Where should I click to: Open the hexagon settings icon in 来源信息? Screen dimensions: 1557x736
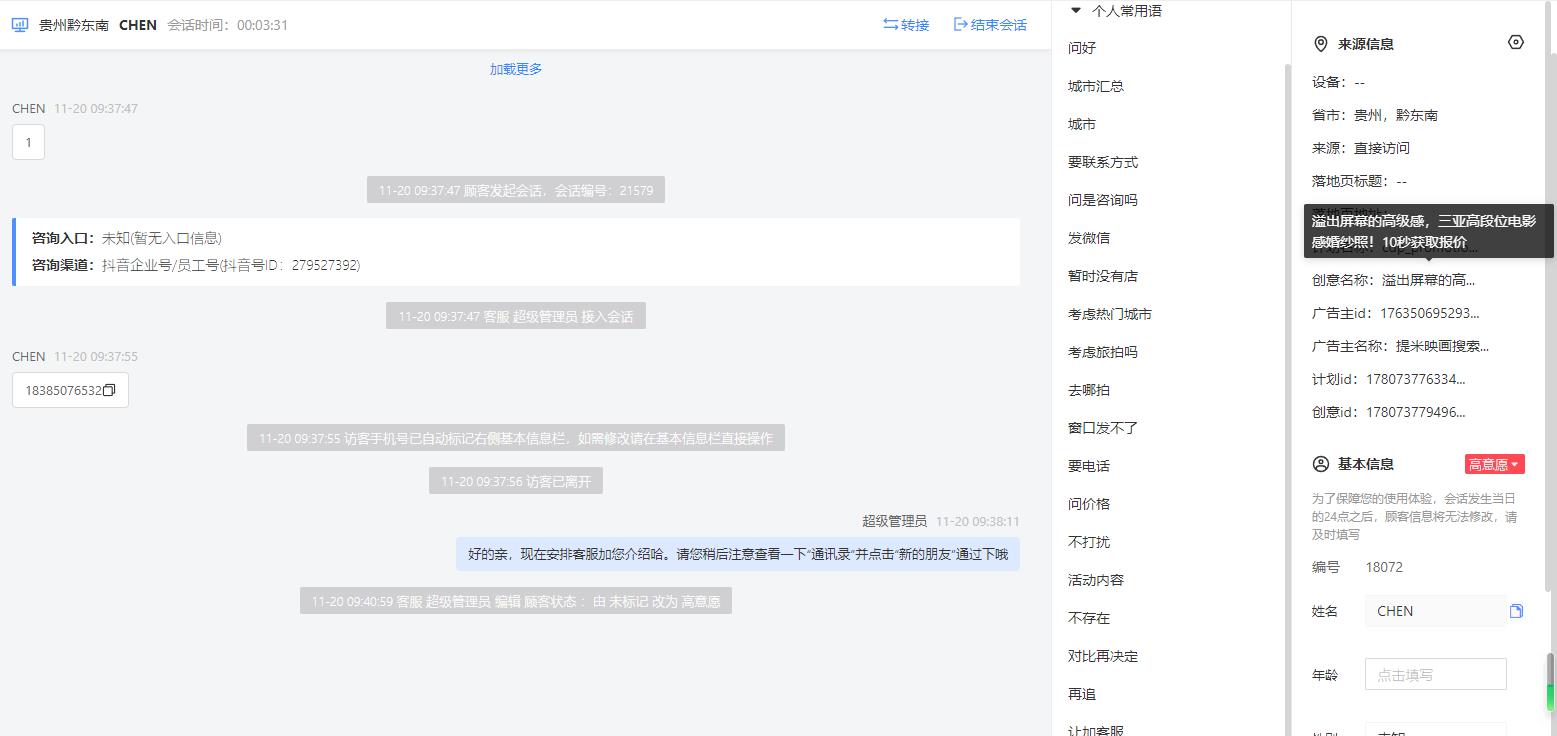coord(1516,42)
